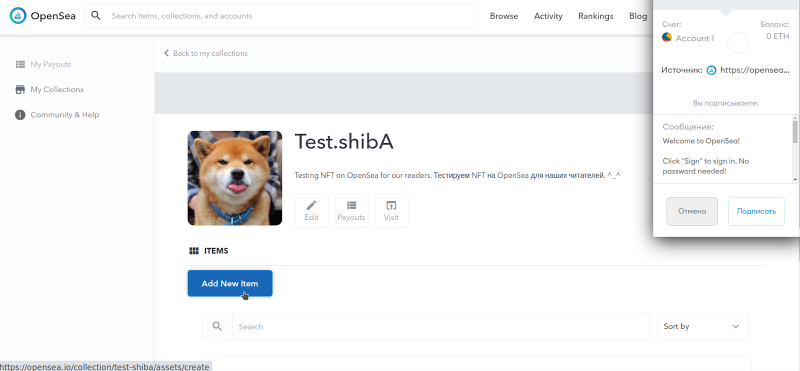Open the Activity menu item
800x371 pixels.
click(548, 16)
